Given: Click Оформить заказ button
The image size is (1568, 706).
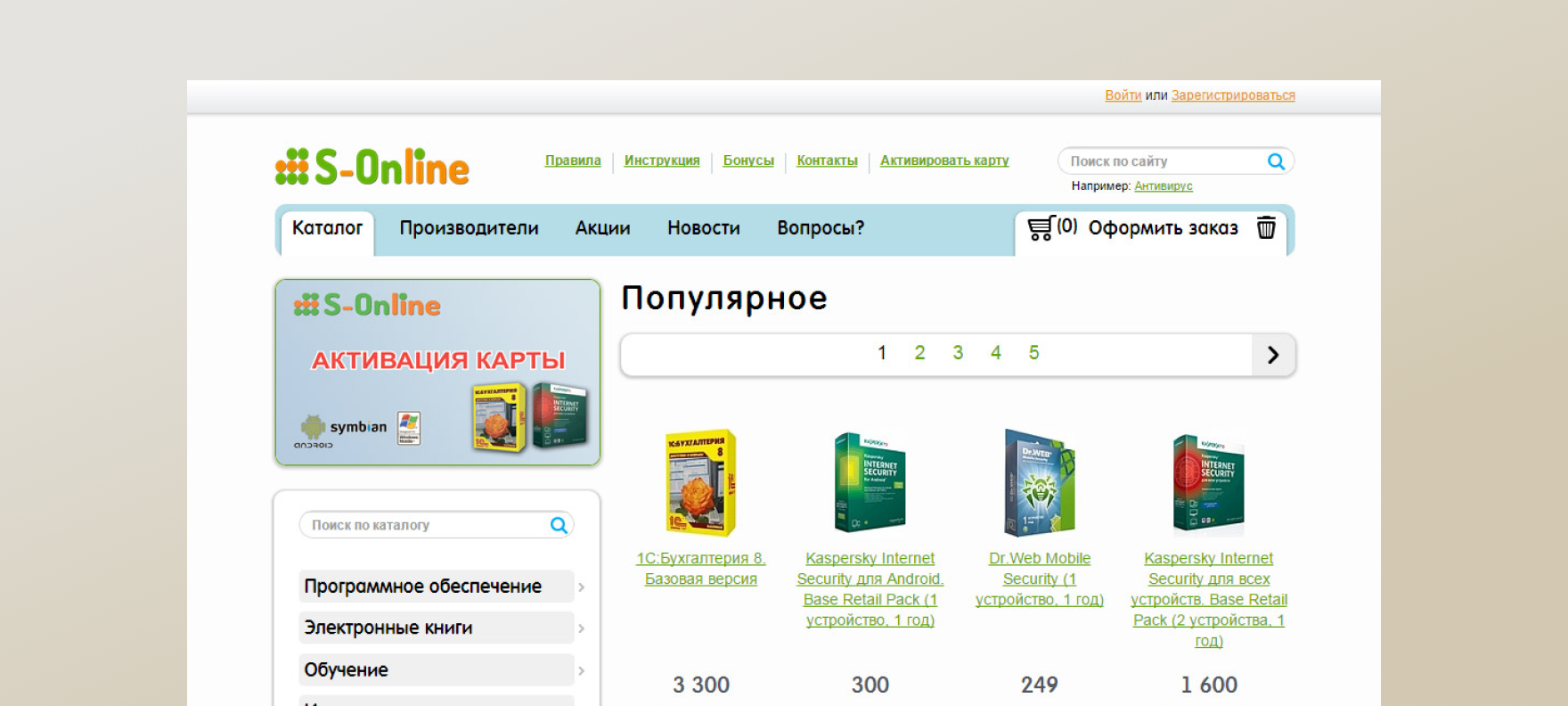Looking at the screenshot, I should [x=1163, y=228].
